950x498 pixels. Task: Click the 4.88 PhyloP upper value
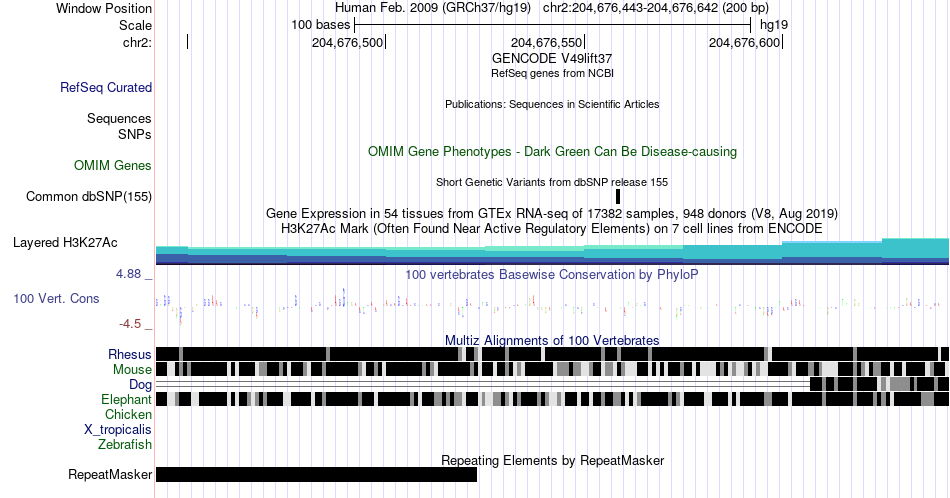pyautogui.click(x=128, y=274)
